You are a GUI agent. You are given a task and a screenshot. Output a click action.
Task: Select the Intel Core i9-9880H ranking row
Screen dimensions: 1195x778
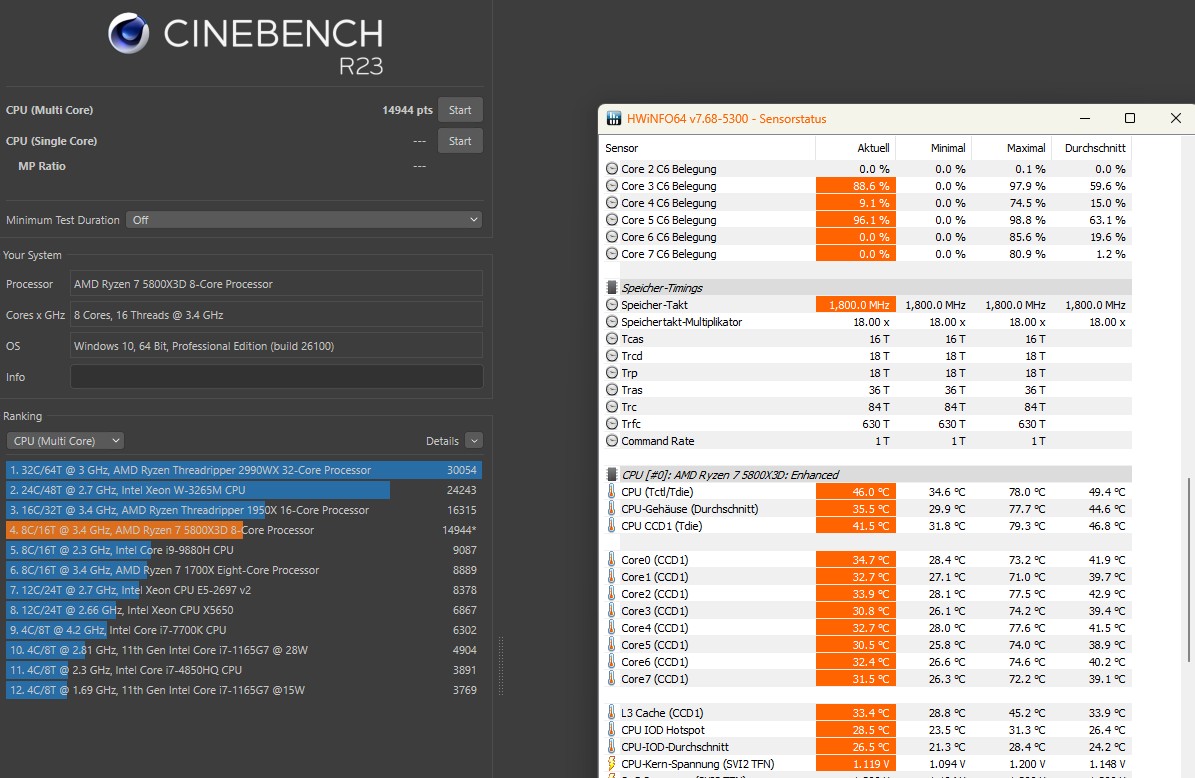point(244,549)
